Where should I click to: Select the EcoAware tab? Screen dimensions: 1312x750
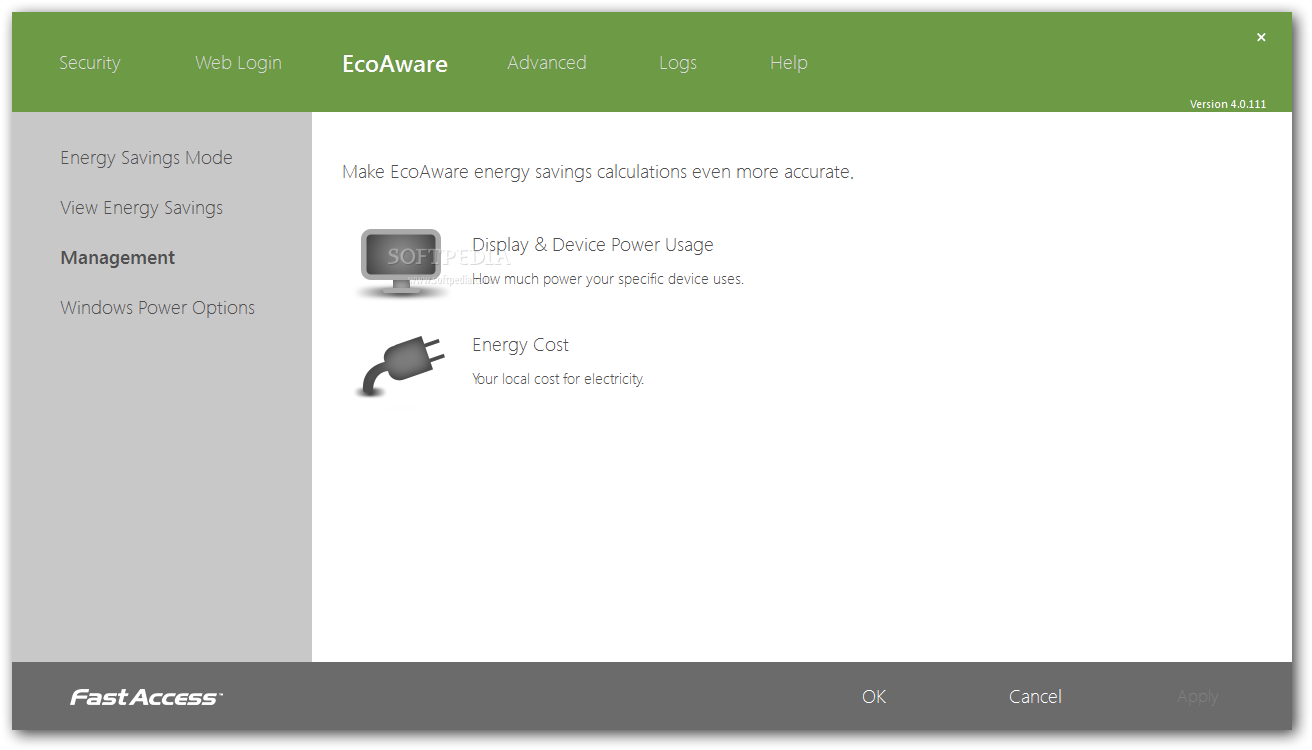(x=395, y=64)
